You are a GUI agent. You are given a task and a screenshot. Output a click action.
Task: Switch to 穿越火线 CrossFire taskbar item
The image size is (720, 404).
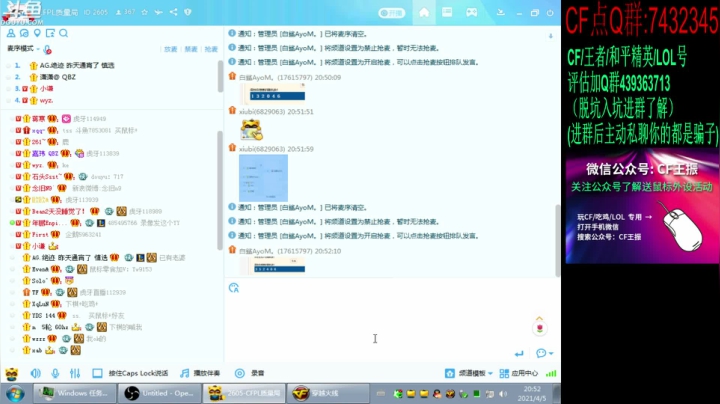pos(328,393)
